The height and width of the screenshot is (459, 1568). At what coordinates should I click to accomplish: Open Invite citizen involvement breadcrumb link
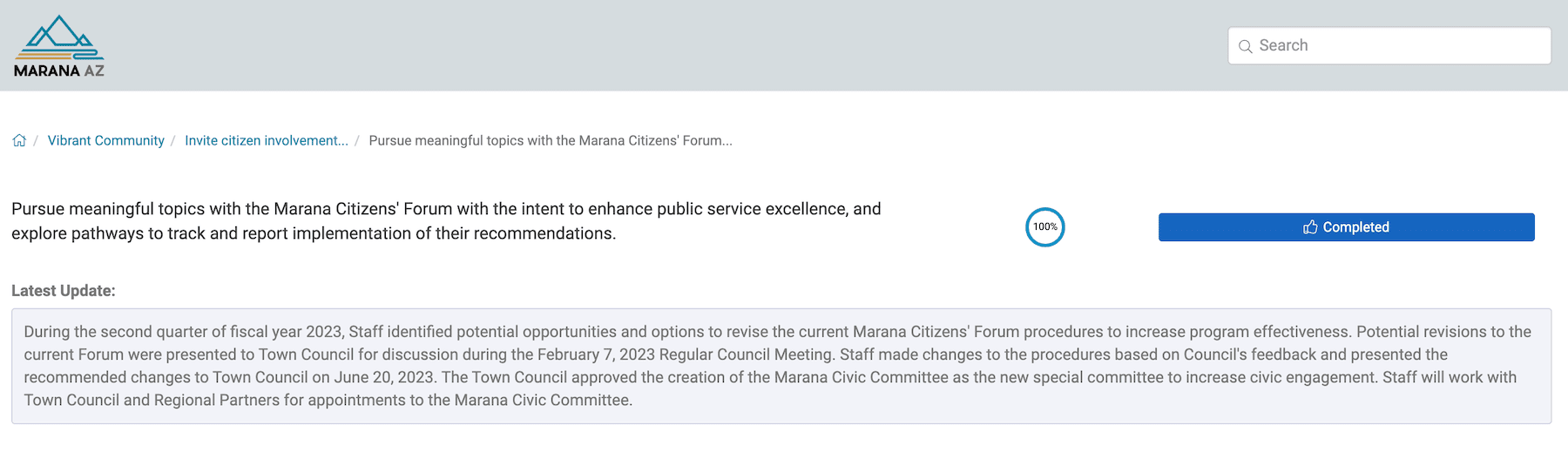coord(266,140)
